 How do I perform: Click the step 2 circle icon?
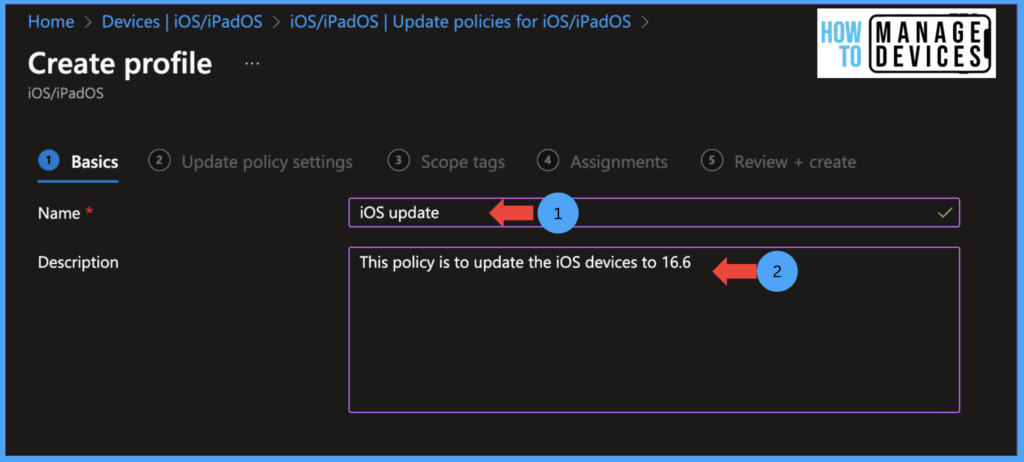point(159,161)
